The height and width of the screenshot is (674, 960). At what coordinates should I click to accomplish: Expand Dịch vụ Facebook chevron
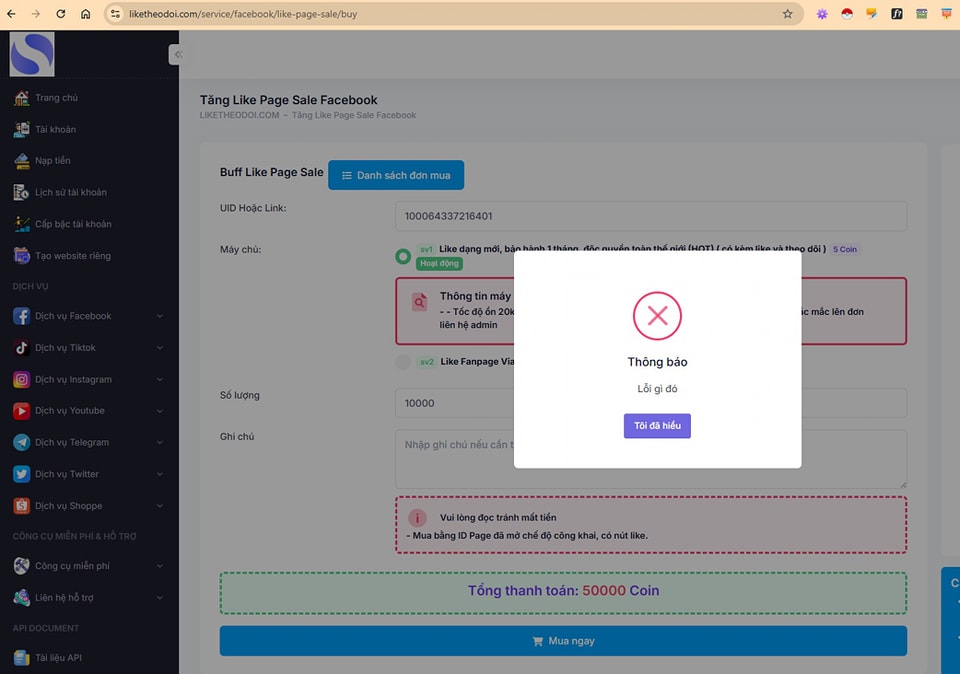(160, 316)
